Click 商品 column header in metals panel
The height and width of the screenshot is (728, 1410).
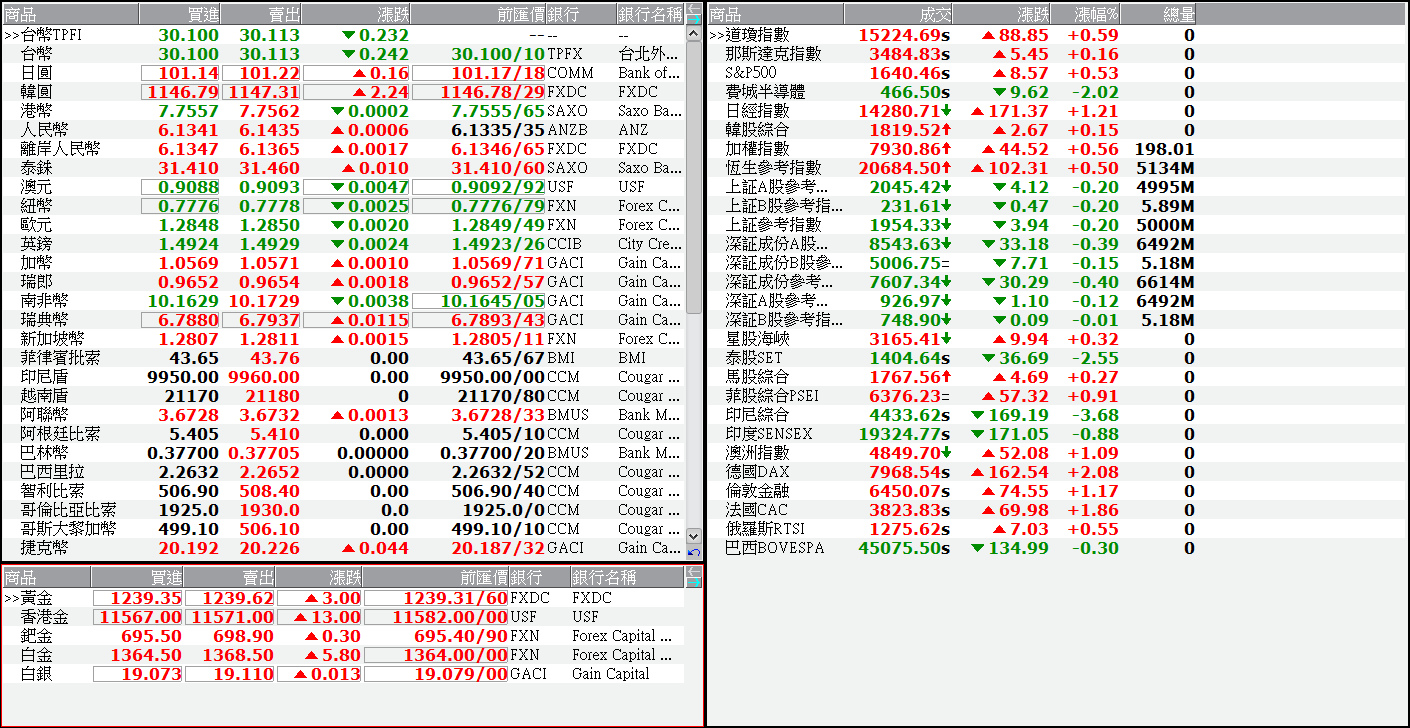point(46,578)
